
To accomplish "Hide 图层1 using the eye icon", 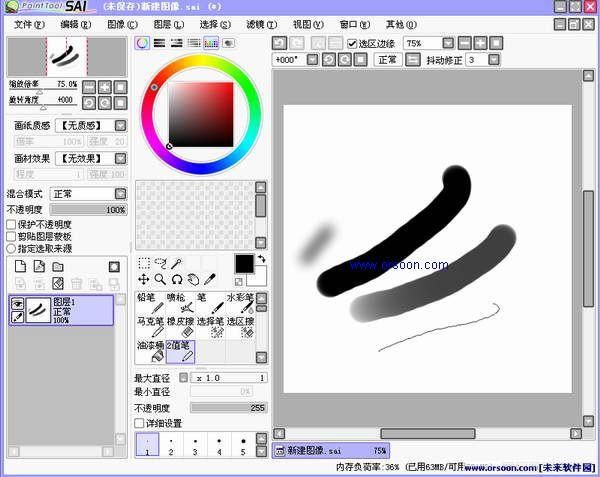I will (17, 303).
